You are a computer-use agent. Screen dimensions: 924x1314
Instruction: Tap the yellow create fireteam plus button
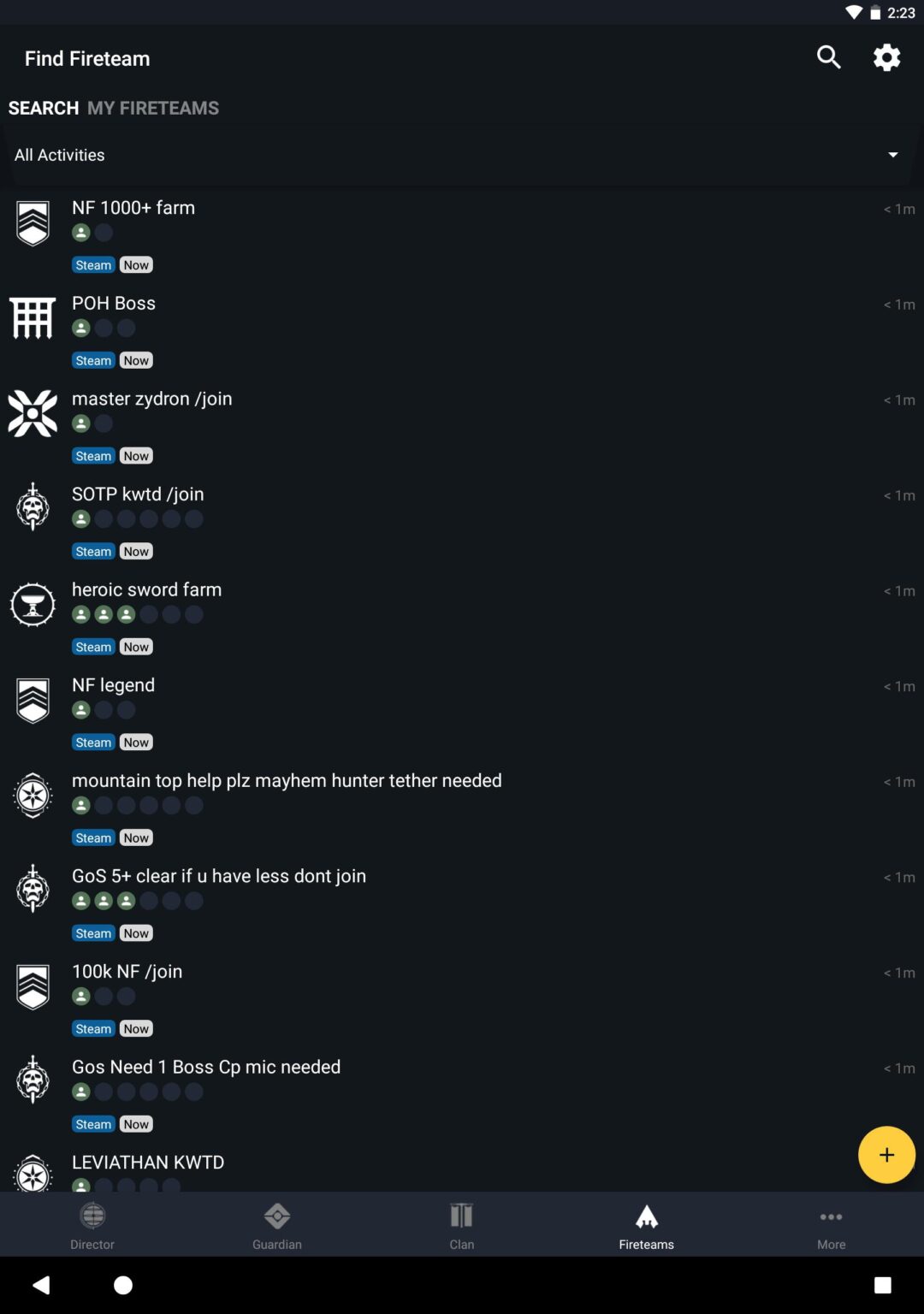(x=886, y=1155)
